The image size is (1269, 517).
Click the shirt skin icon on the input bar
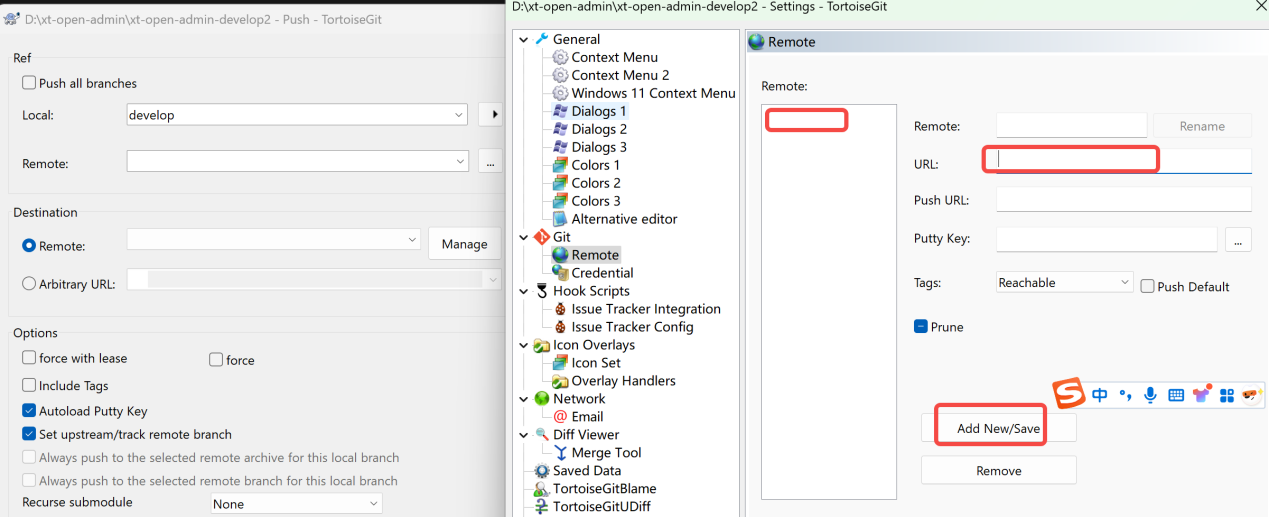point(1201,394)
